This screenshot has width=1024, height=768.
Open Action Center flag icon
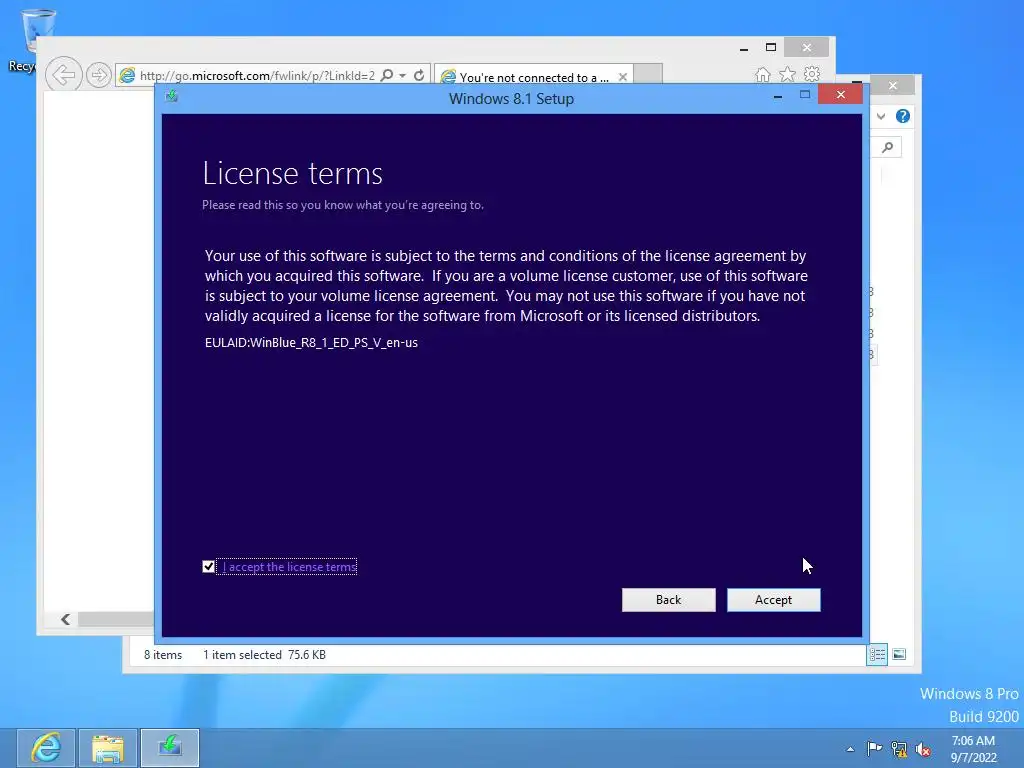(874, 748)
